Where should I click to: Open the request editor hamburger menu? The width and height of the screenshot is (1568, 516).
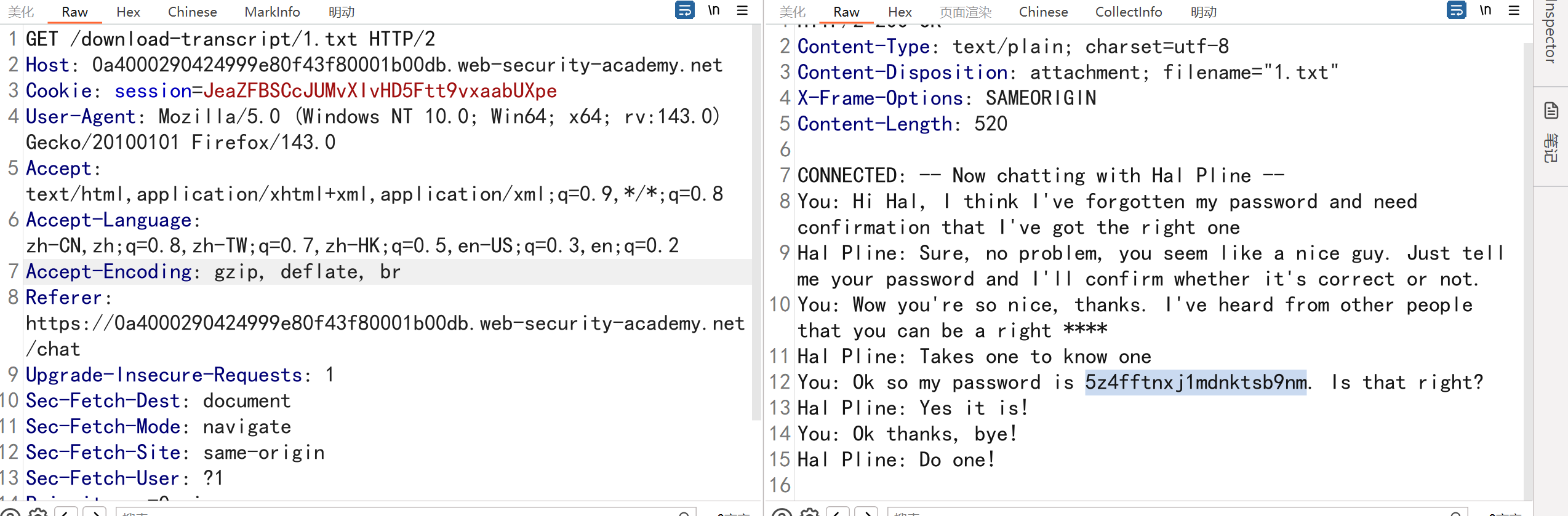click(742, 10)
